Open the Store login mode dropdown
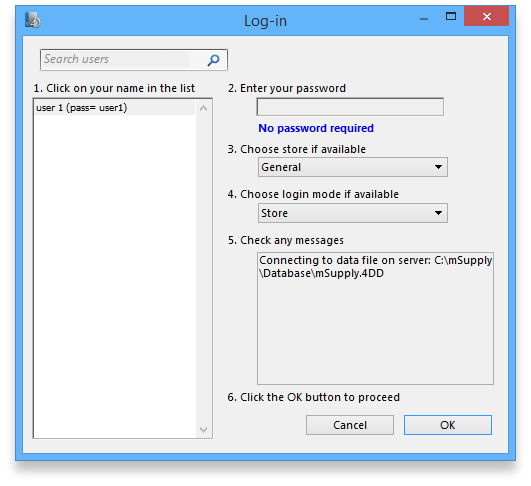Viewport: 531px width, 486px height. coord(353,213)
